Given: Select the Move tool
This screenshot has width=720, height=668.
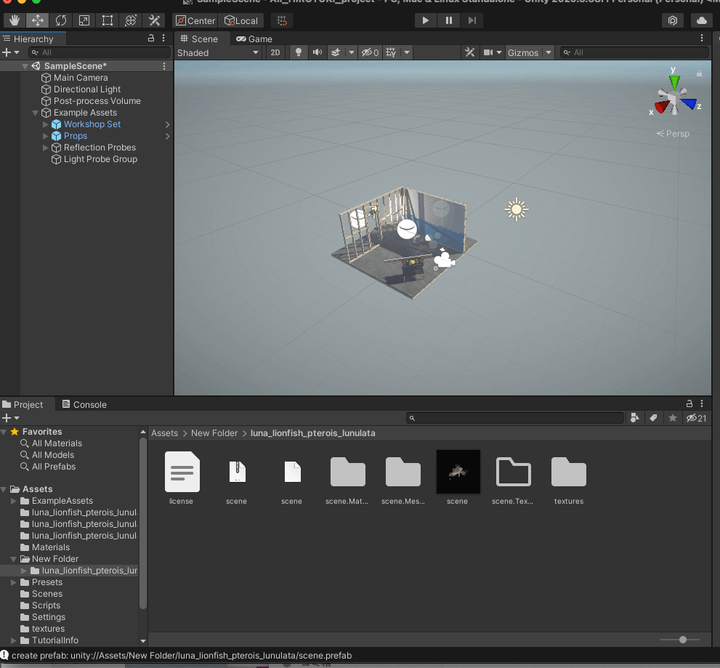Looking at the screenshot, I should tap(37, 20).
